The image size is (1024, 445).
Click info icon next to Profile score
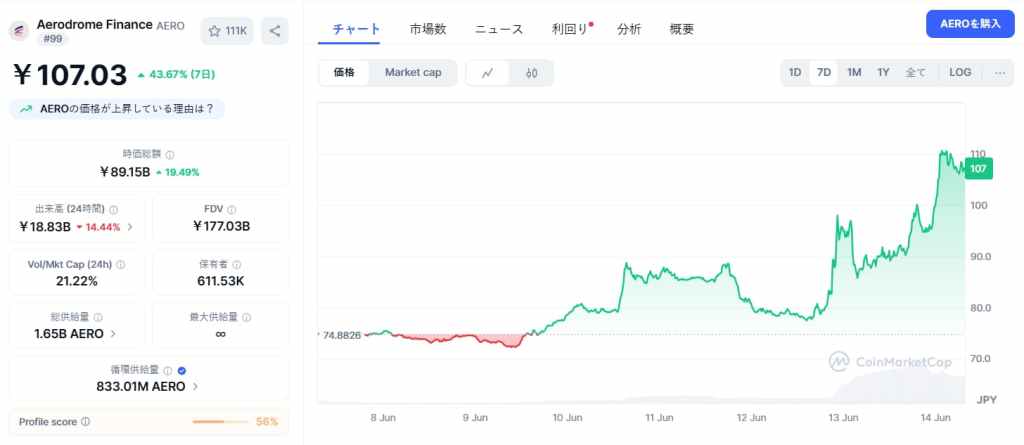(x=86, y=422)
